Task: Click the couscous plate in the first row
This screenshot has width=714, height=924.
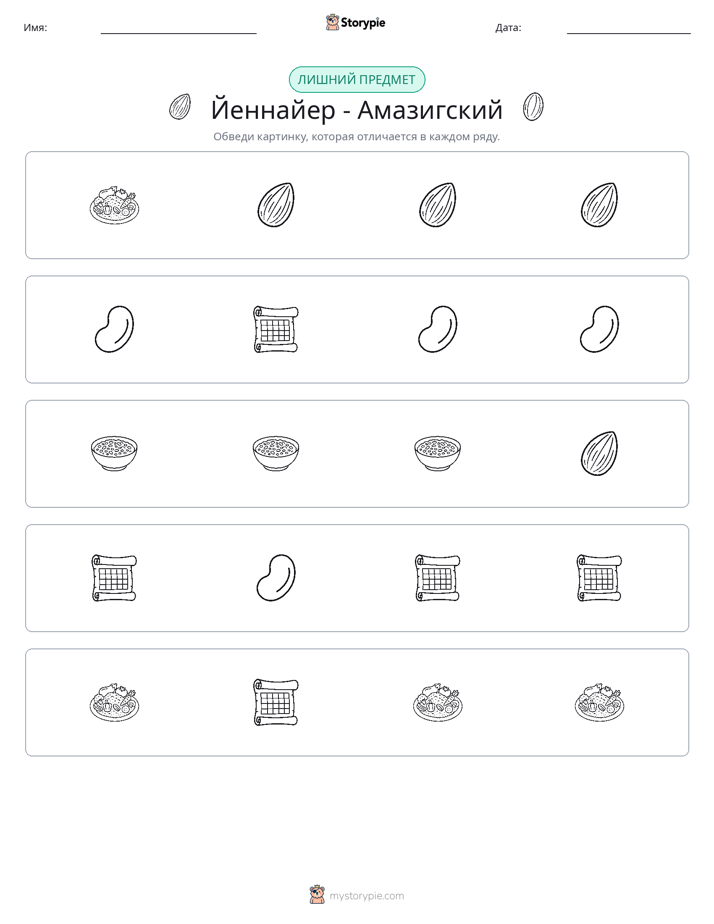Action: tap(114, 205)
